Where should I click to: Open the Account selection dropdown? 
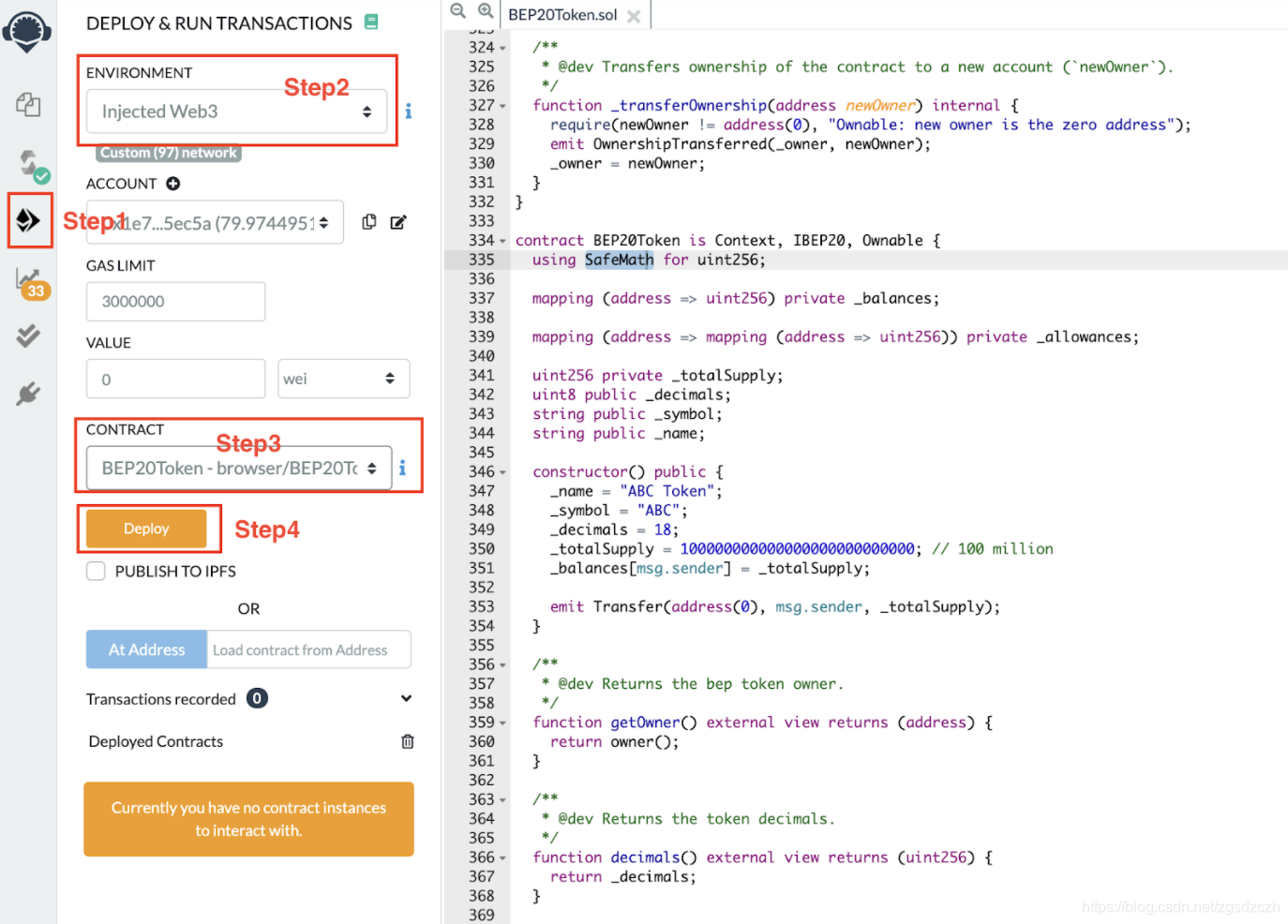[215, 223]
